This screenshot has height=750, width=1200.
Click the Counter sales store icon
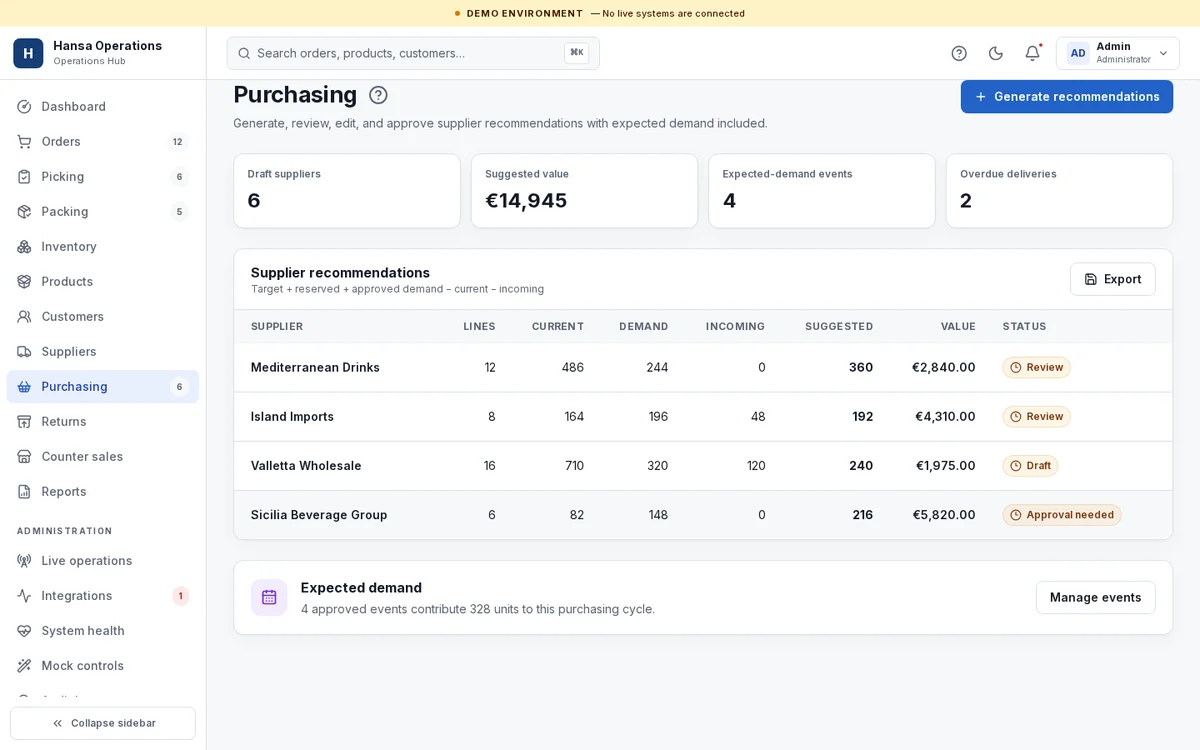[x=24, y=456]
